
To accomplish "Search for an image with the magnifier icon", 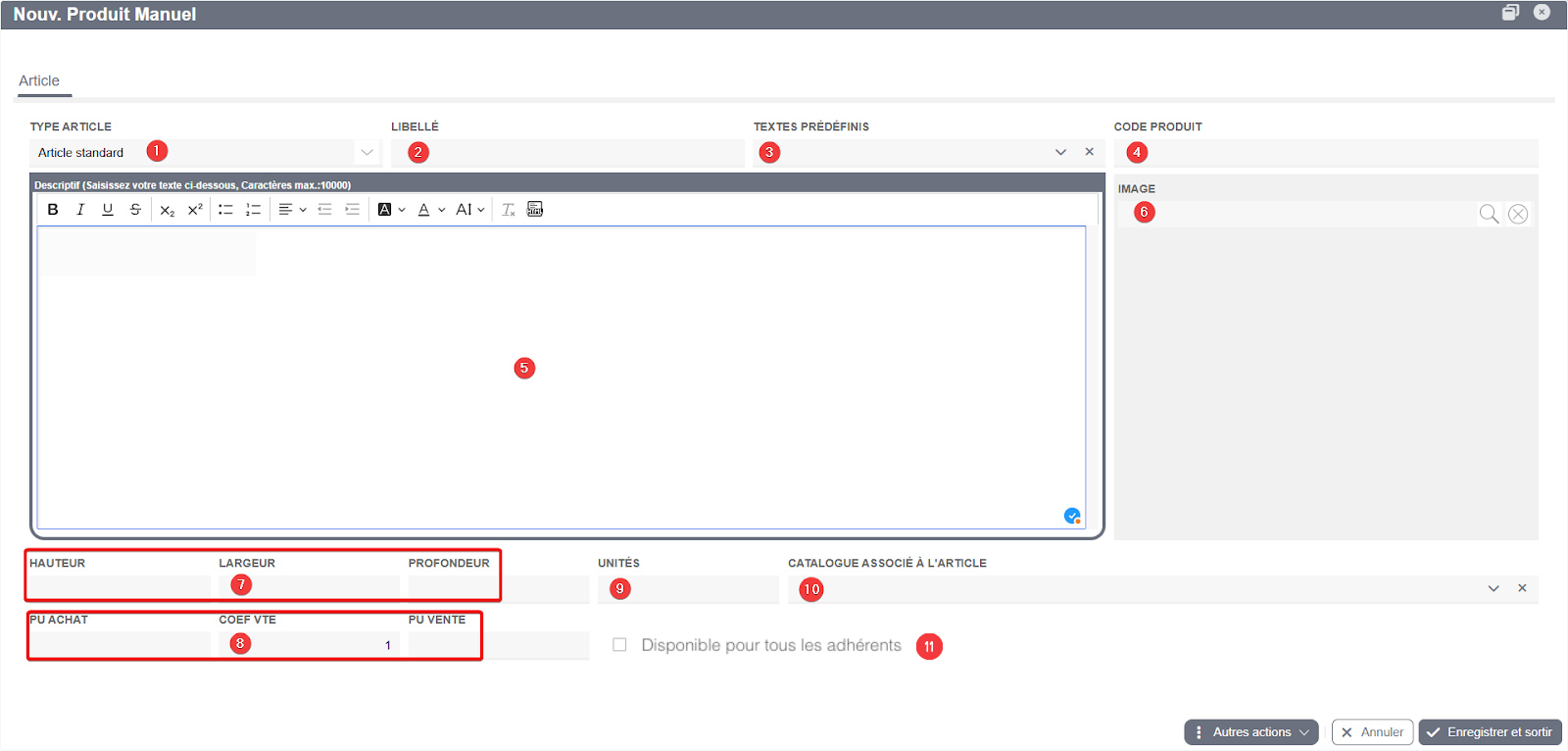I will coord(1489,214).
